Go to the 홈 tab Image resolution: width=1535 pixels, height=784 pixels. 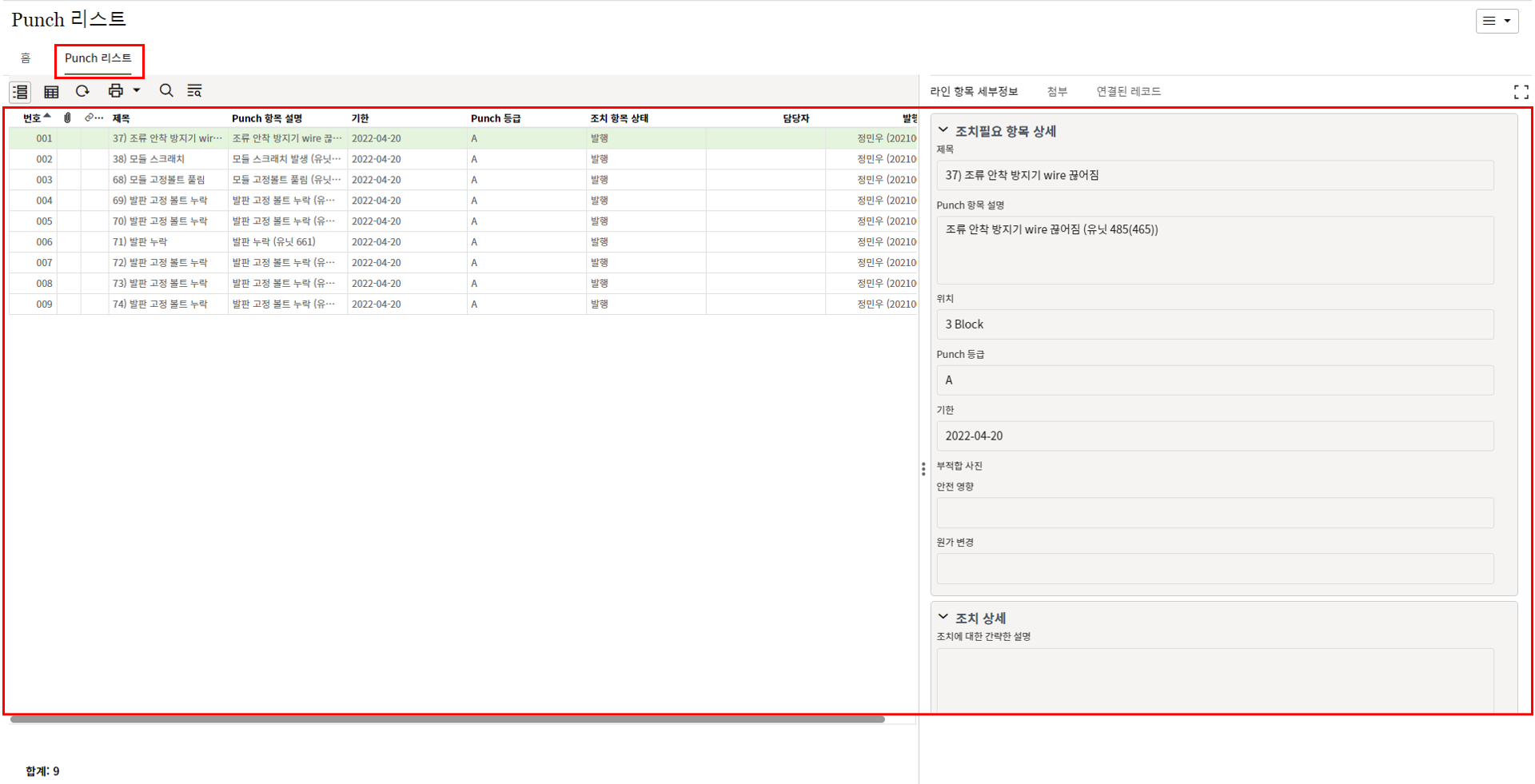click(x=26, y=58)
